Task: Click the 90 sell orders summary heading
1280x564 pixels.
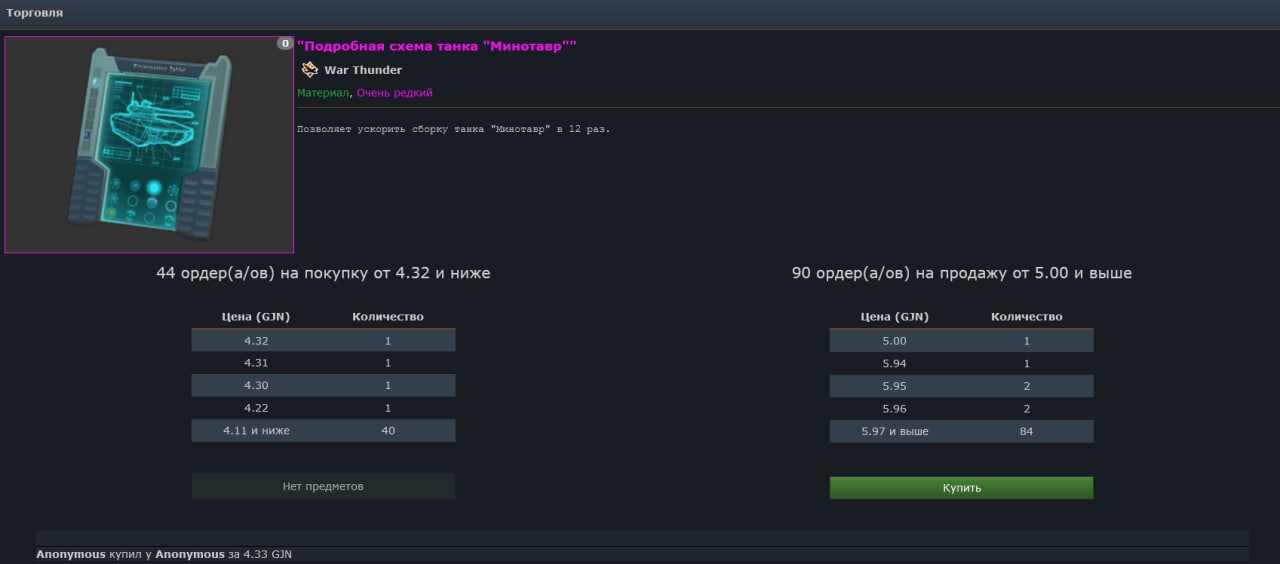Action: (961, 273)
